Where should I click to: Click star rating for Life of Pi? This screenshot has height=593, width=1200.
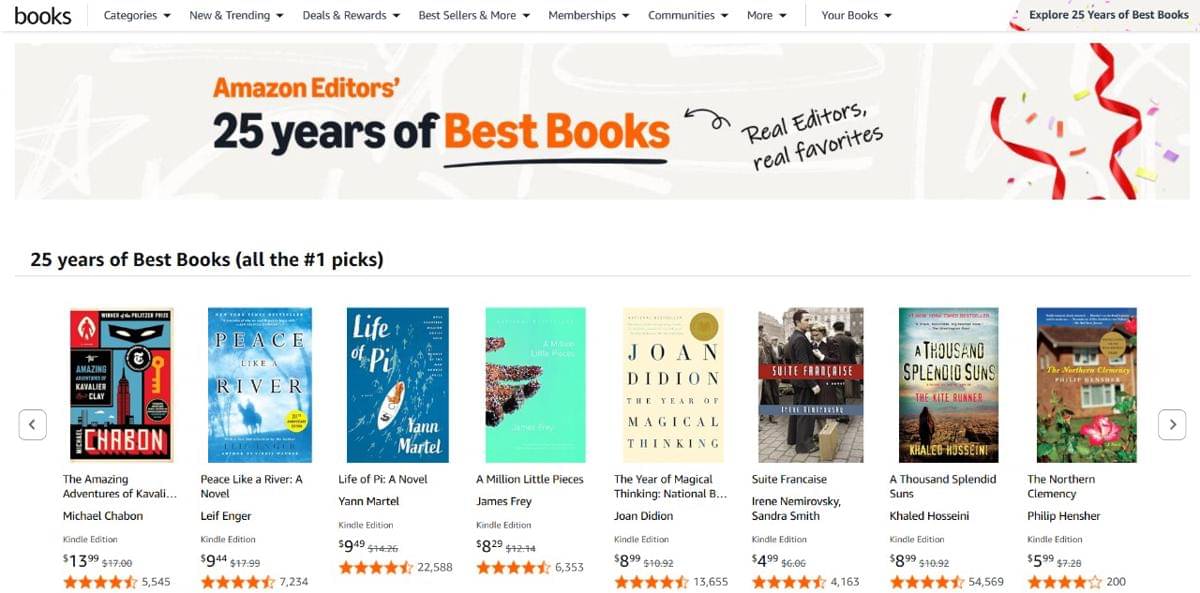[376, 567]
